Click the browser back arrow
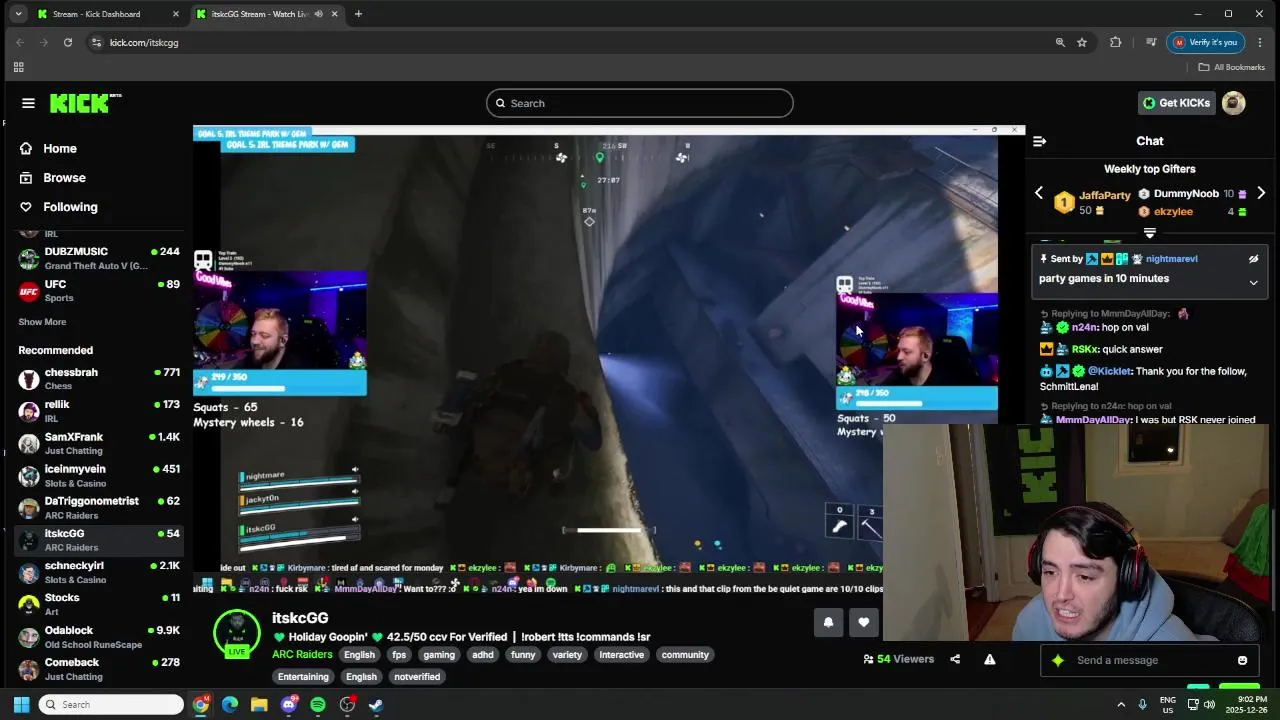The width and height of the screenshot is (1280, 720). [x=20, y=42]
